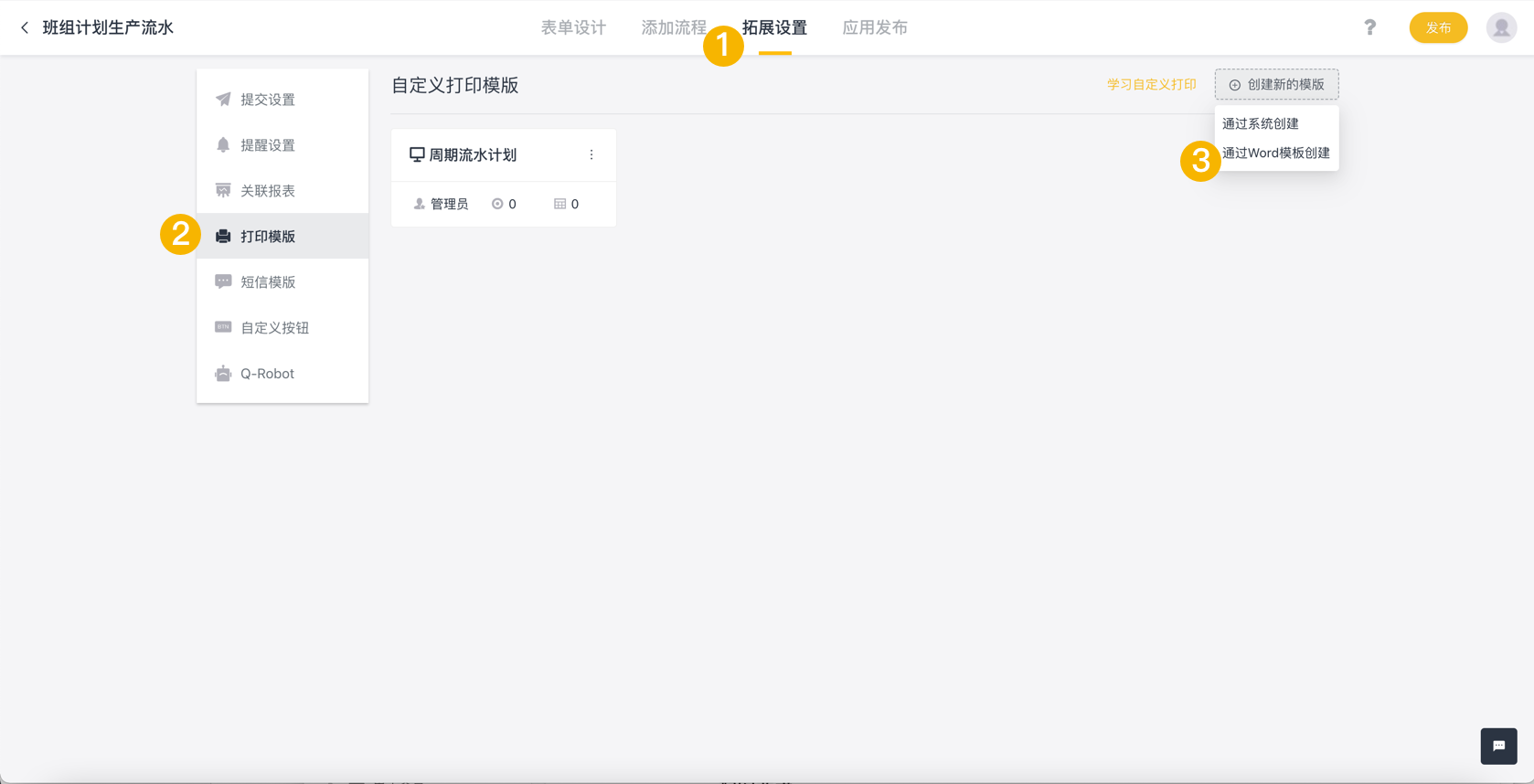Image resolution: width=1534 pixels, height=784 pixels.
Task: Switch to the 添加流程 tab
Action: pos(674,27)
